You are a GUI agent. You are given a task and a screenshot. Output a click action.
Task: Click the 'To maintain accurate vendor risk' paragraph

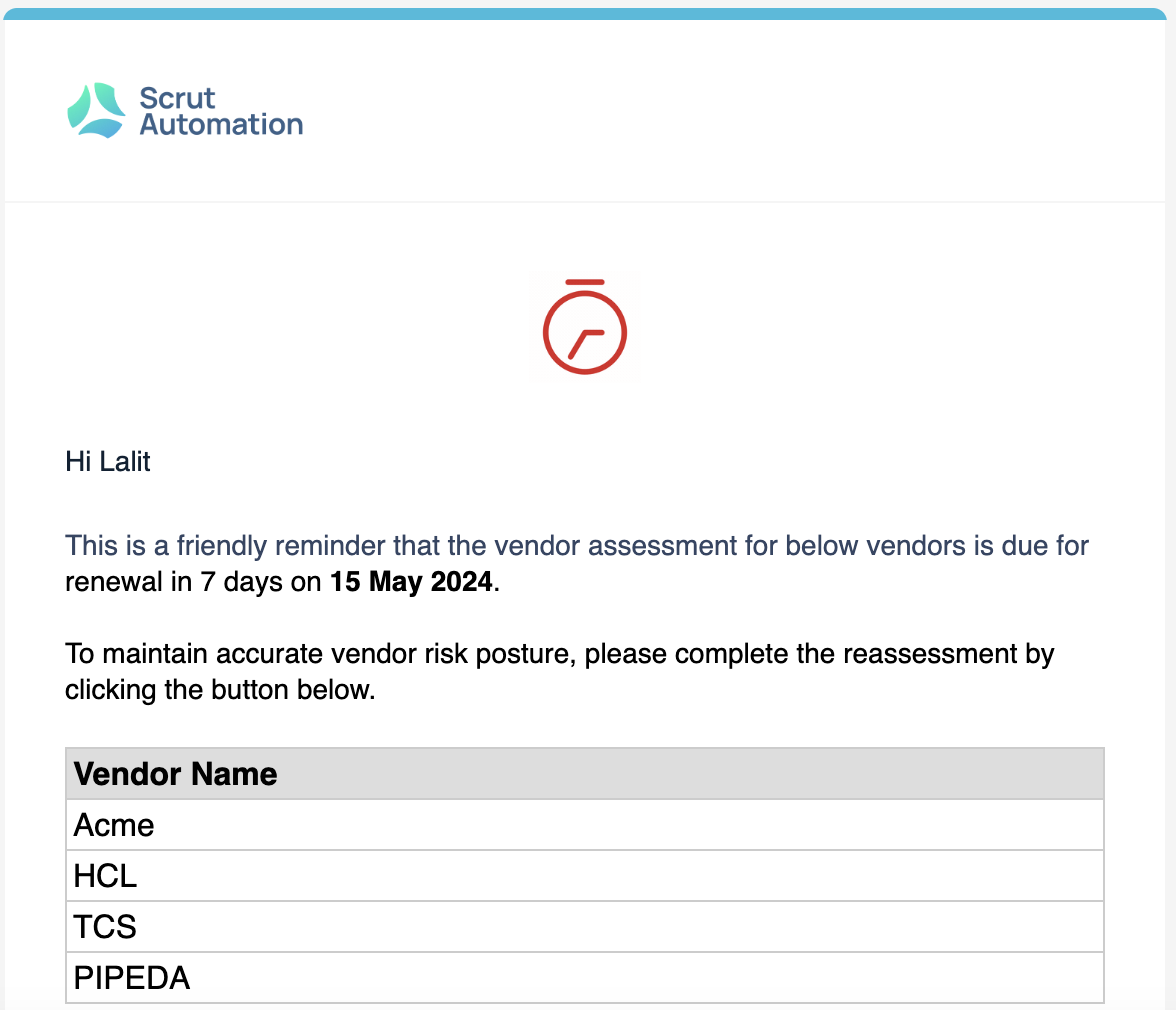point(560,672)
